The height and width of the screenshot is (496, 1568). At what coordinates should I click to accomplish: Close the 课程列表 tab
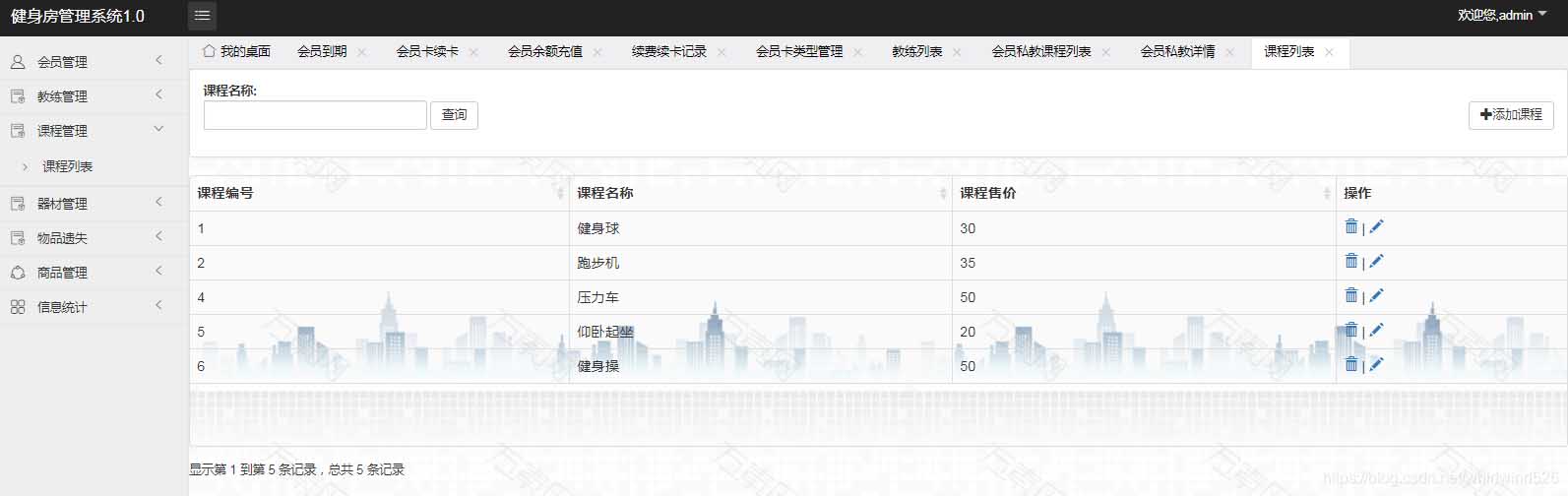1329,52
